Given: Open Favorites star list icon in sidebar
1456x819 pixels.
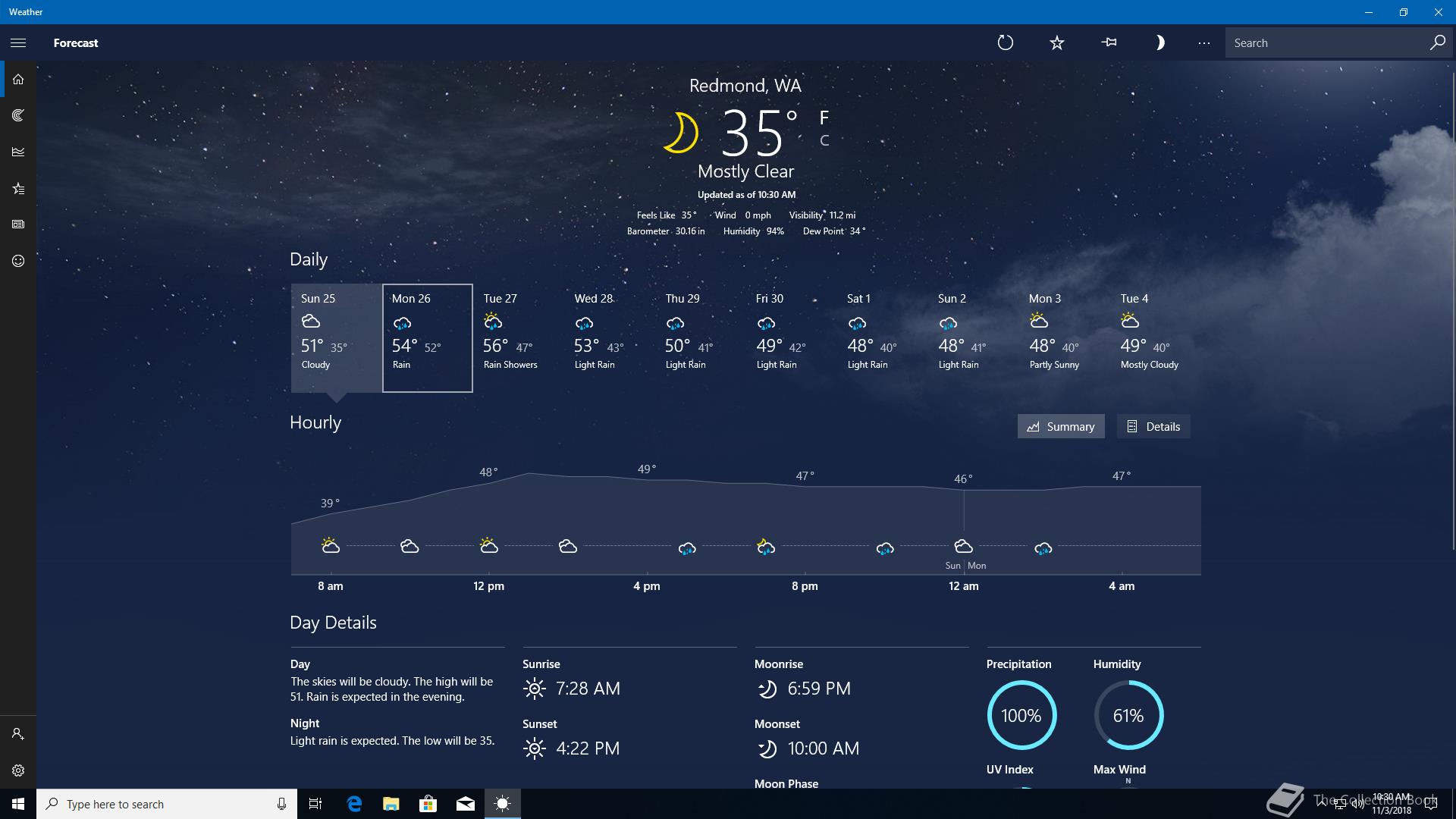Looking at the screenshot, I should coord(18,188).
